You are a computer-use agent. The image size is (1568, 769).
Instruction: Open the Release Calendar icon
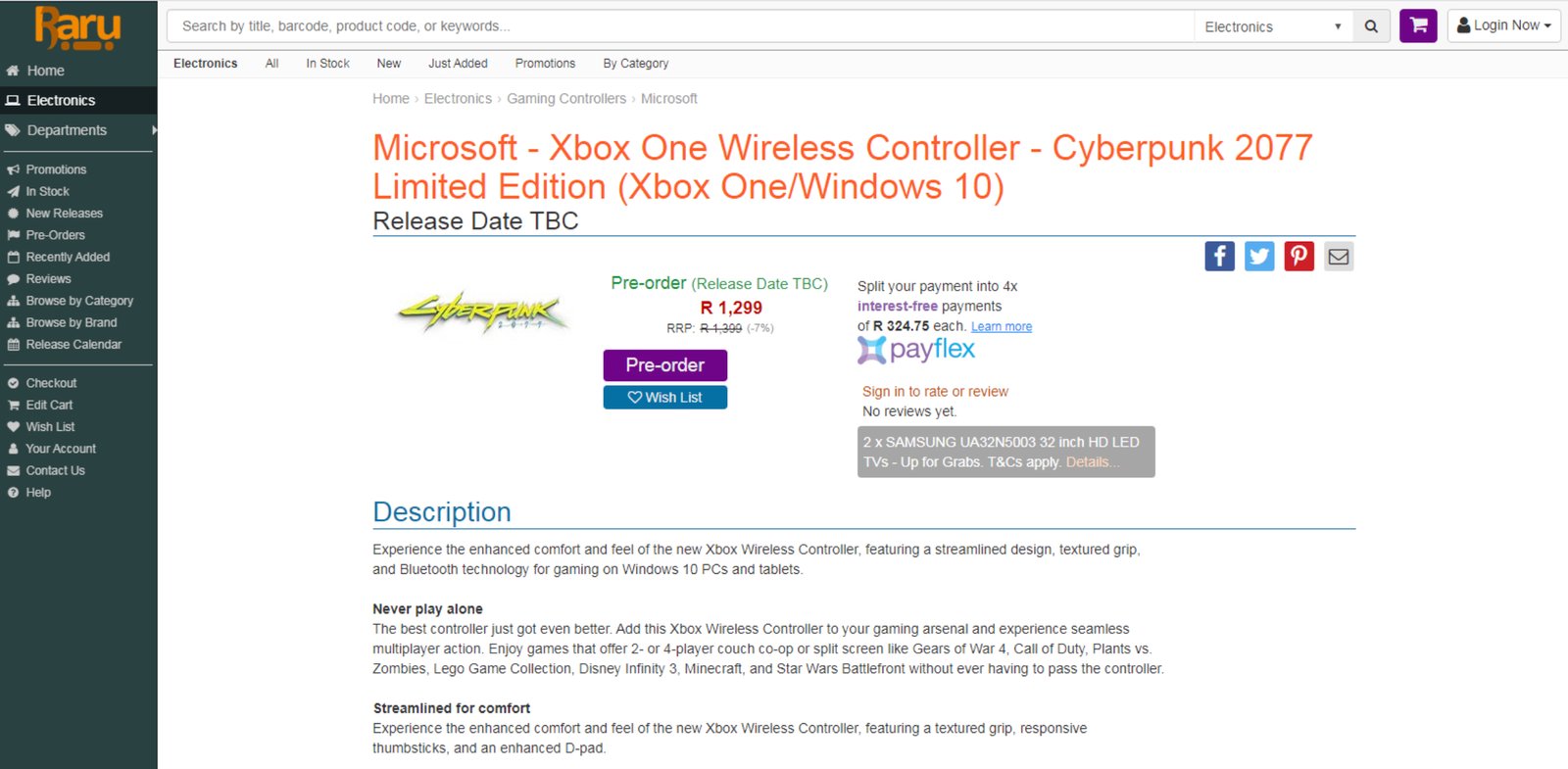pyautogui.click(x=15, y=344)
